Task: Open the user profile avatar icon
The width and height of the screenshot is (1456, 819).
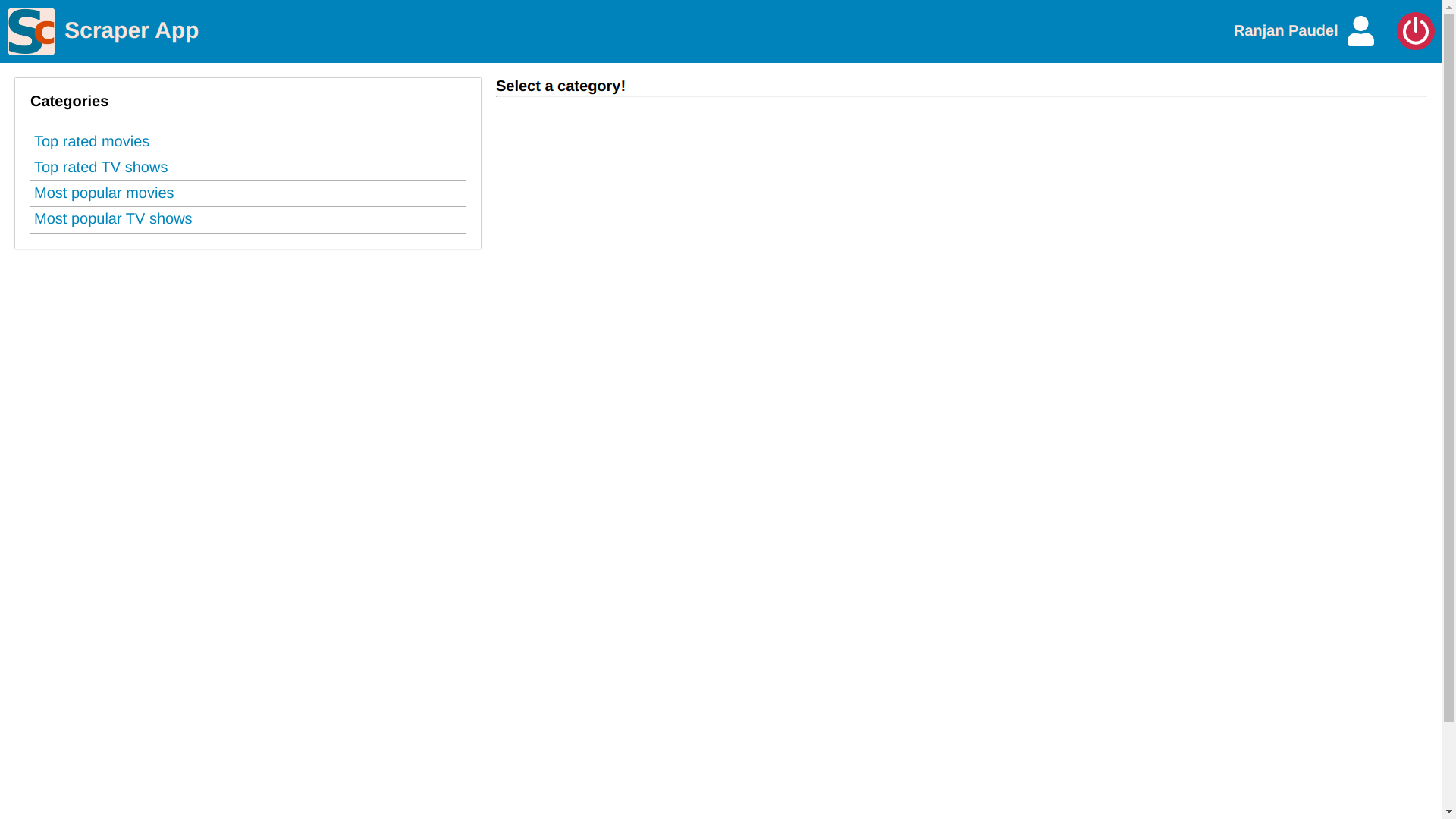Action: point(1360,31)
